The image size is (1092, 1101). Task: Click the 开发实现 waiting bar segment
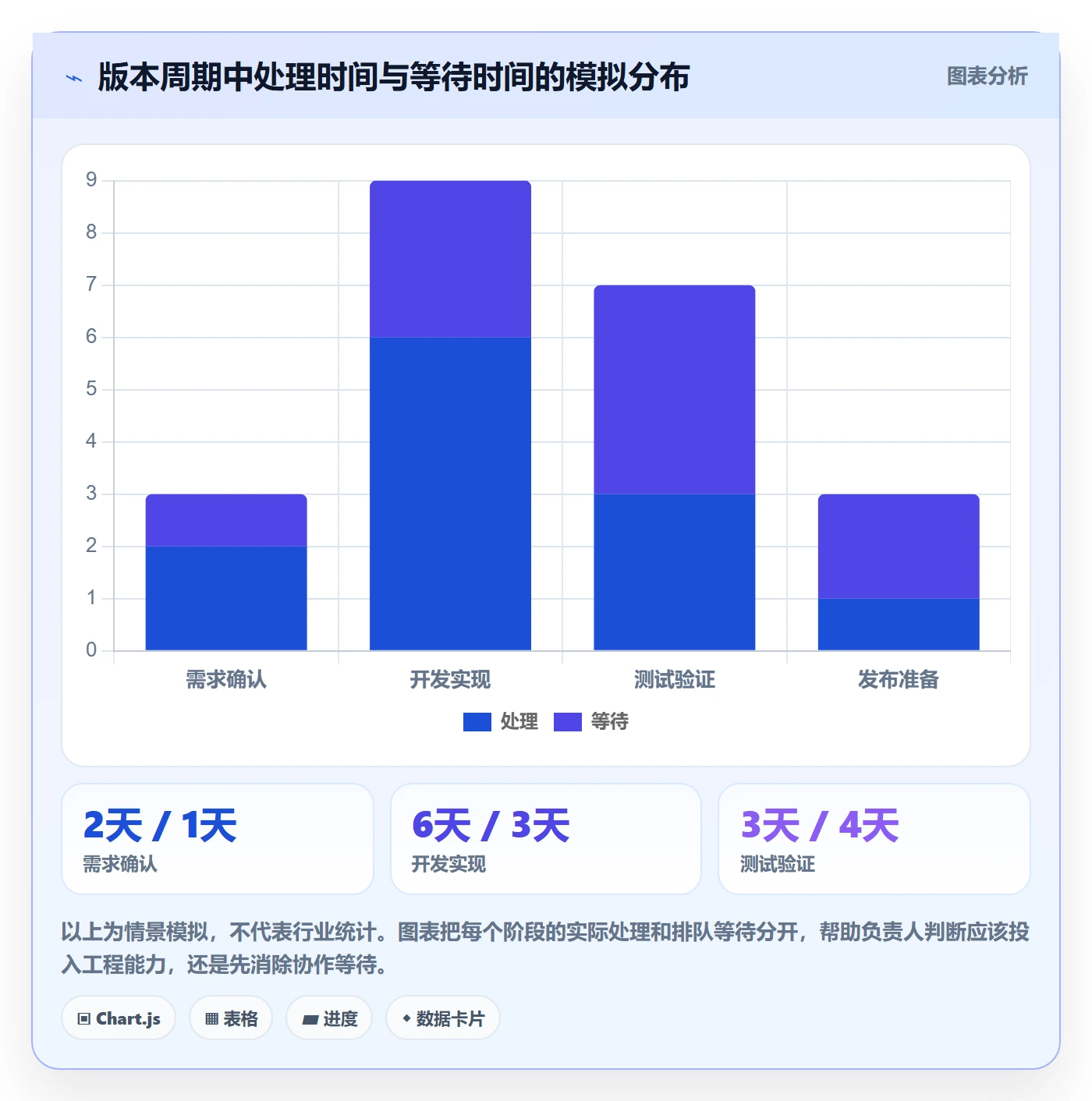450,259
